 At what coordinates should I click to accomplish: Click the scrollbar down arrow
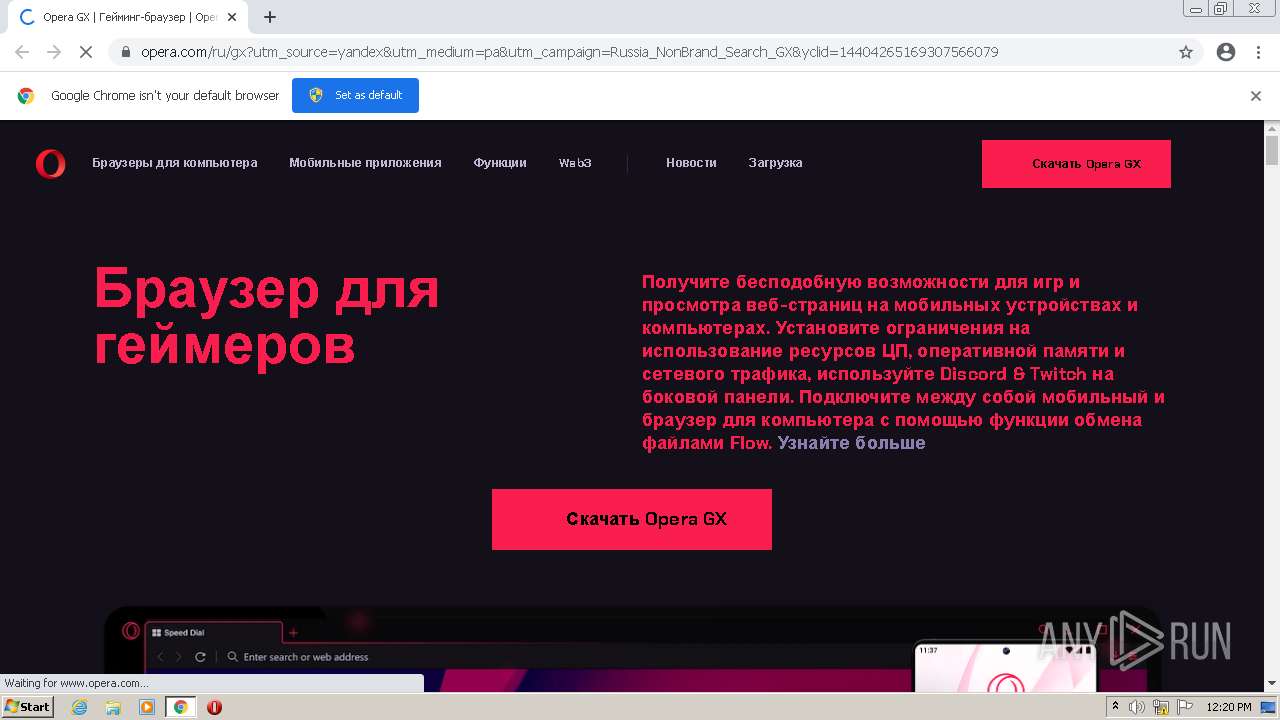1272,683
